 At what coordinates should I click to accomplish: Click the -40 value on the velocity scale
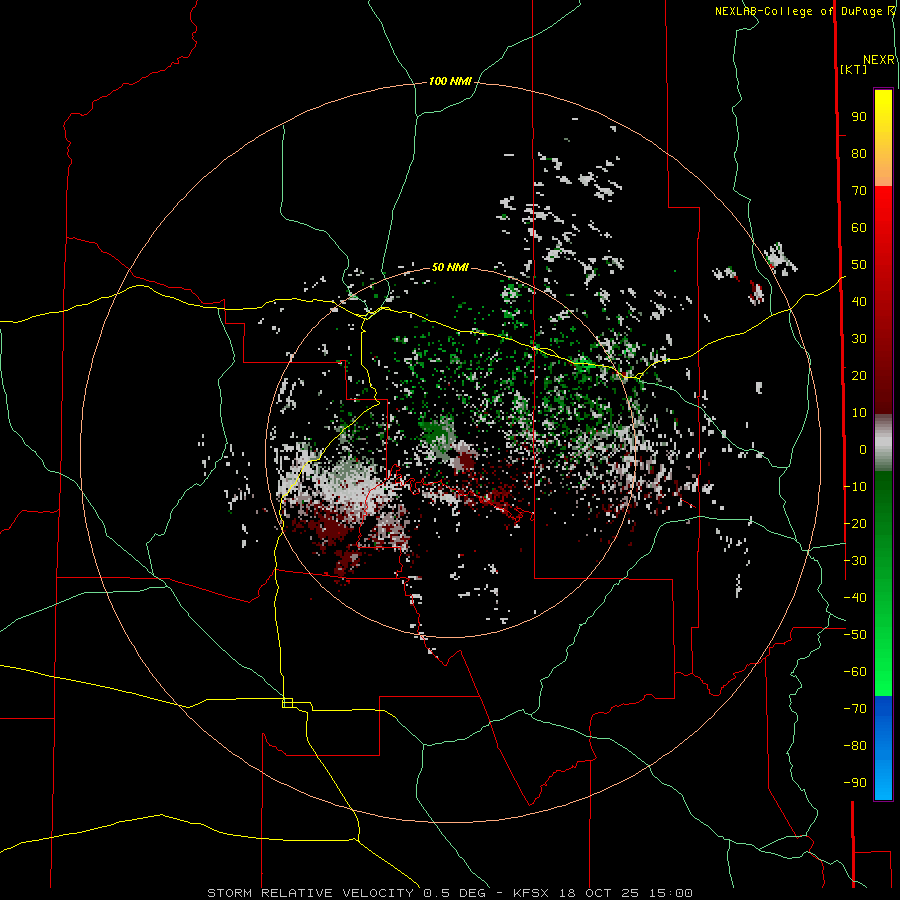[x=855, y=598]
